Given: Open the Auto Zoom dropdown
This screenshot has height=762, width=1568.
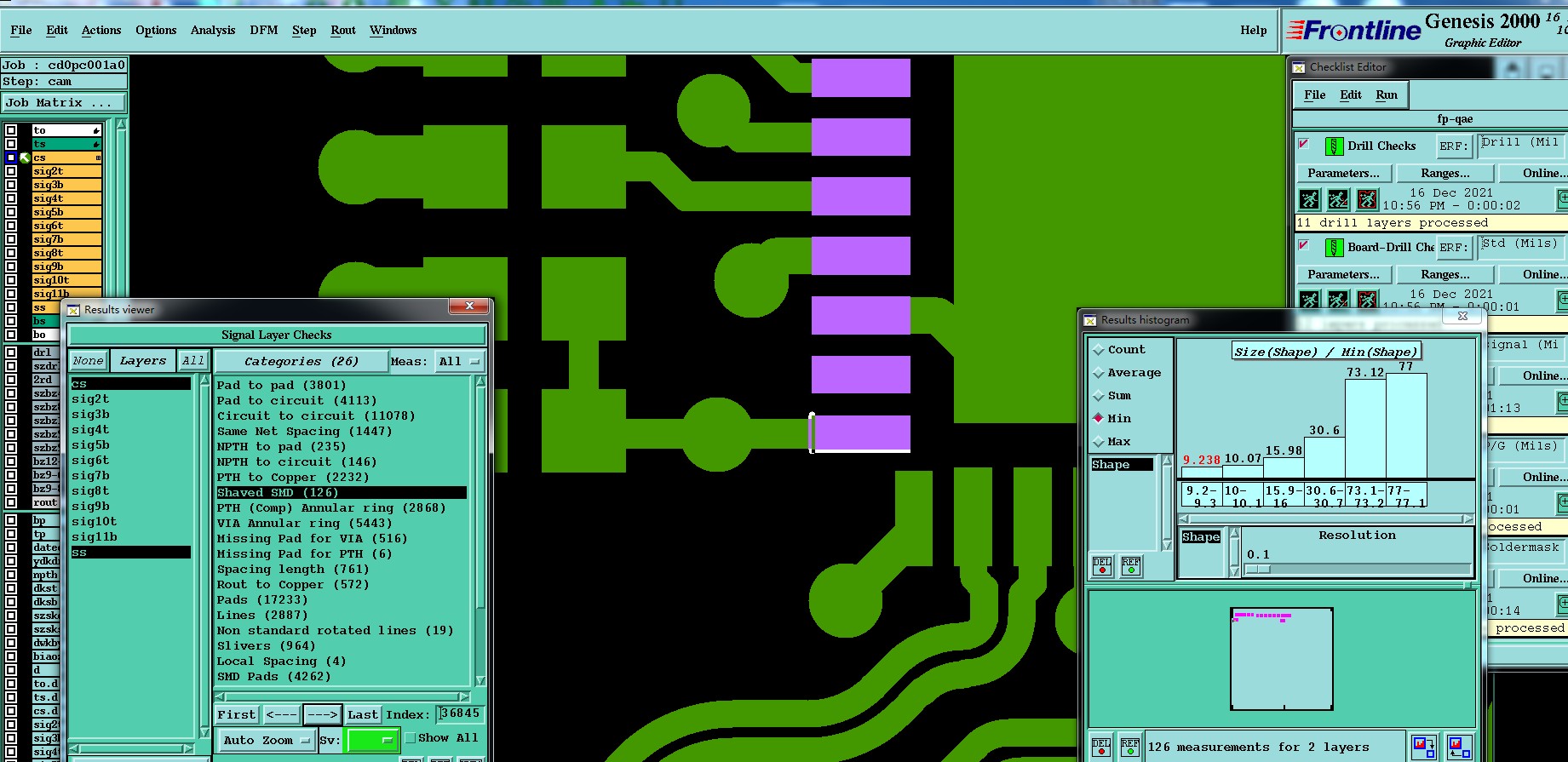Looking at the screenshot, I should coord(266,741).
